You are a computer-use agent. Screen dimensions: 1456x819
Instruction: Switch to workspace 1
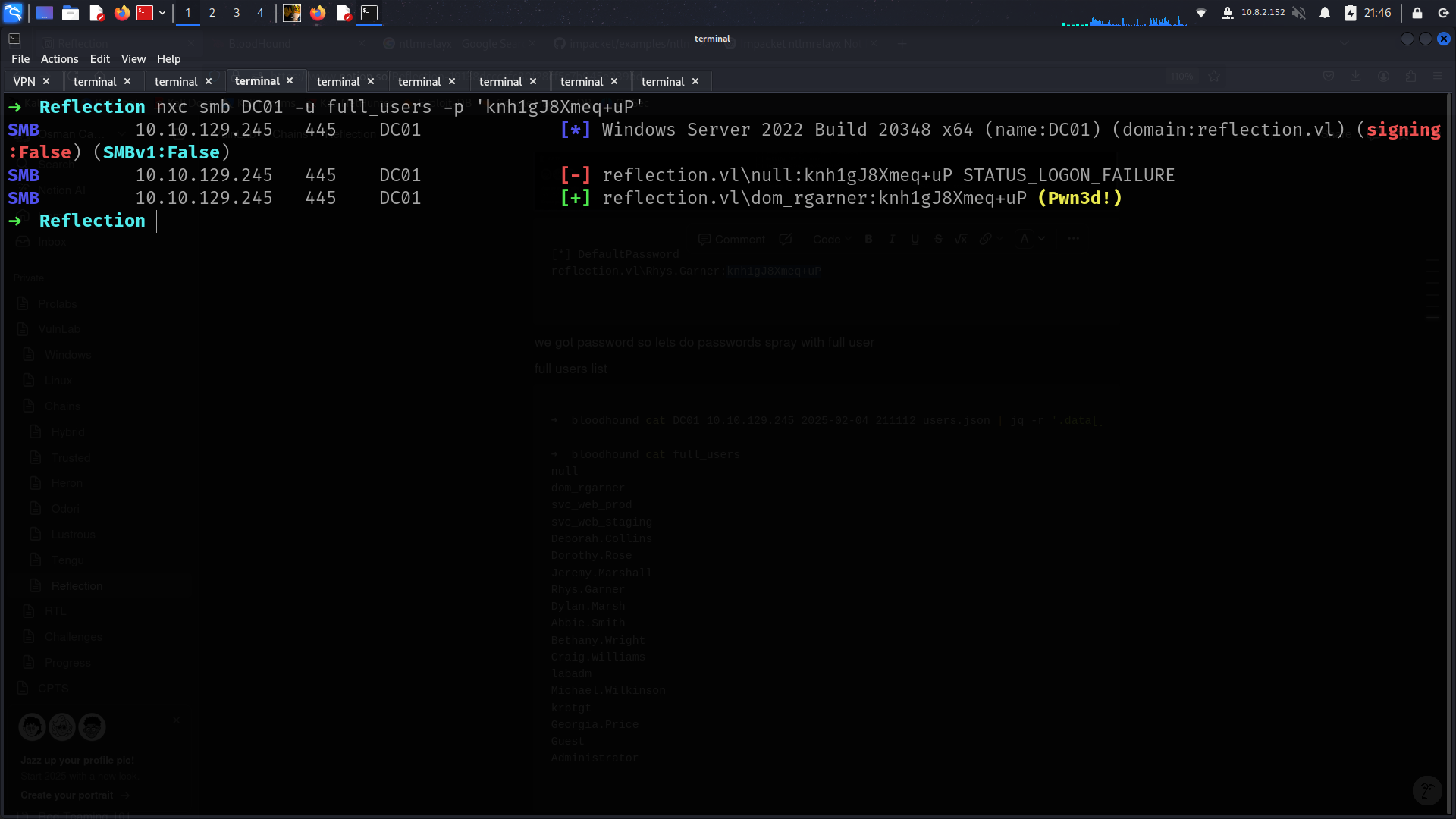[188, 13]
